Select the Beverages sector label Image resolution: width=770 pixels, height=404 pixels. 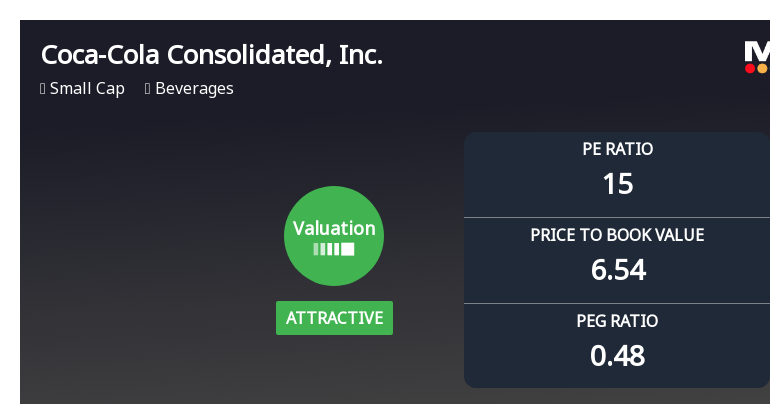coord(194,89)
